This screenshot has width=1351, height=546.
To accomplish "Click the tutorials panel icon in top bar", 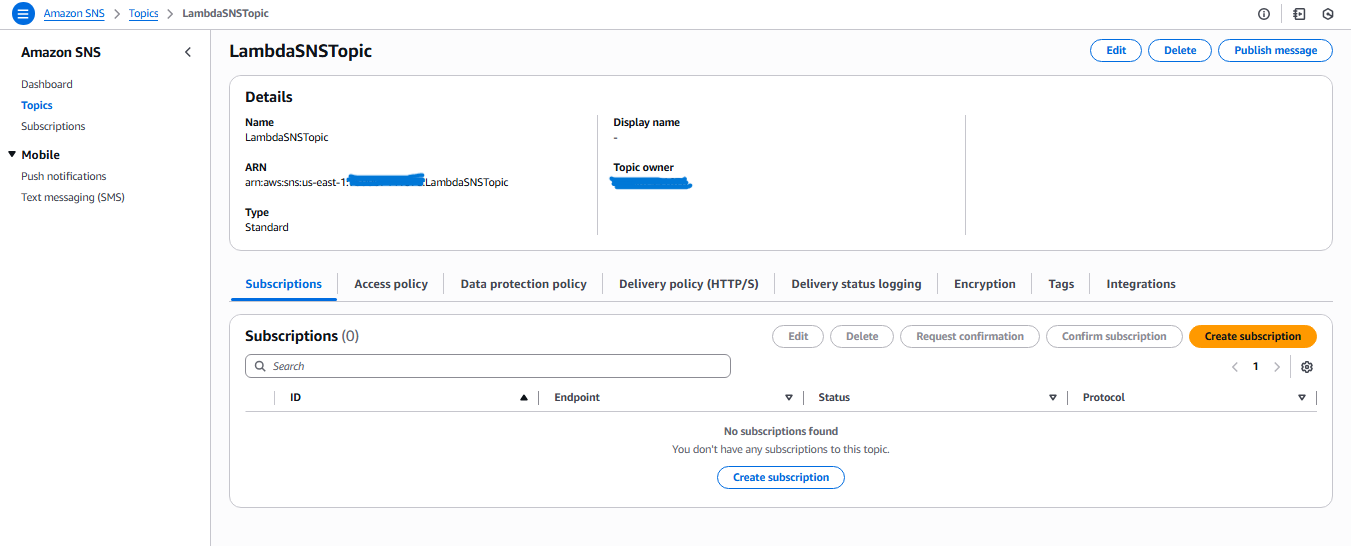I will click(x=1299, y=14).
